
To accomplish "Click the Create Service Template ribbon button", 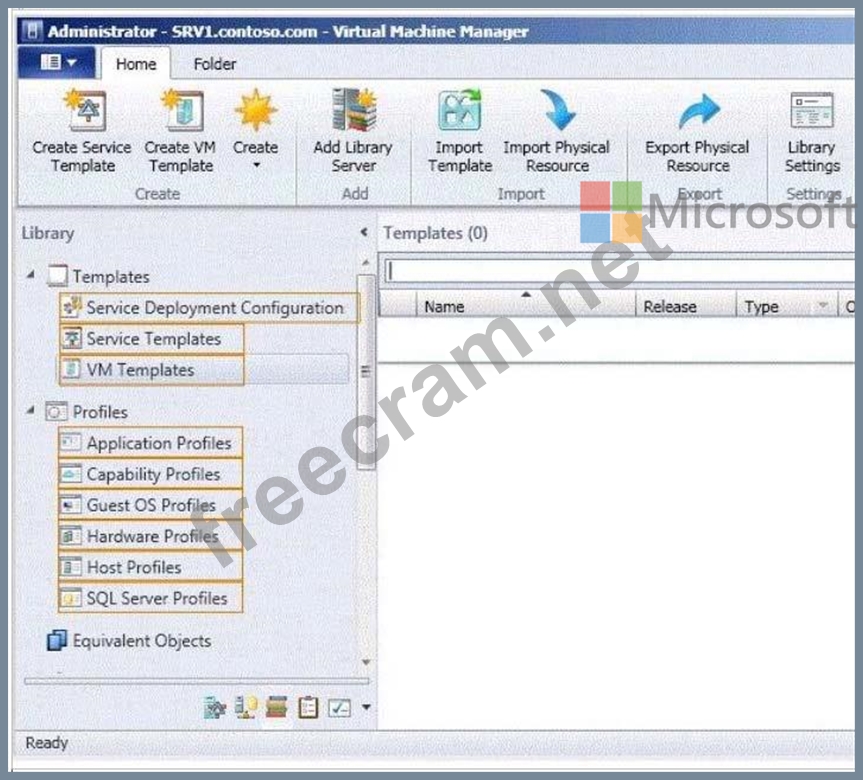I will tap(81, 132).
